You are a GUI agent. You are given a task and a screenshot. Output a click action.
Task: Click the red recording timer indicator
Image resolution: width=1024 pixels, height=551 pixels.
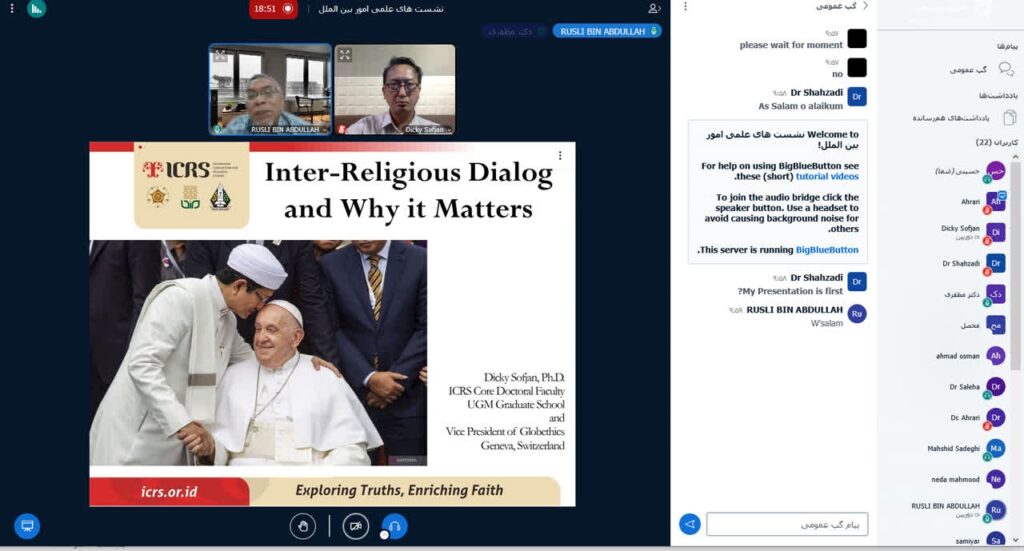tap(273, 9)
